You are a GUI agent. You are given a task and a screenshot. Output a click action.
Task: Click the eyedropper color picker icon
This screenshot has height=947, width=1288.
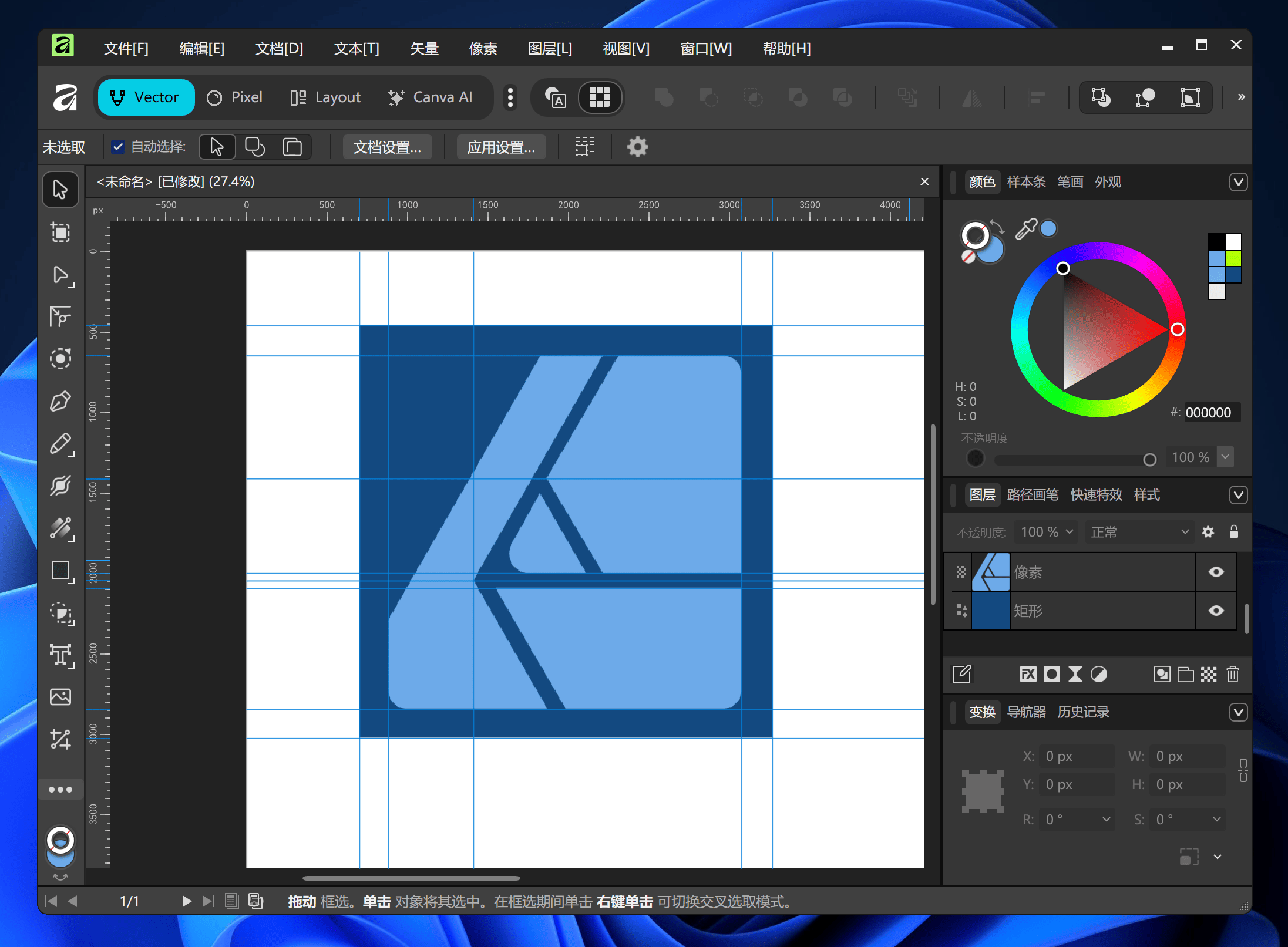(x=1025, y=229)
